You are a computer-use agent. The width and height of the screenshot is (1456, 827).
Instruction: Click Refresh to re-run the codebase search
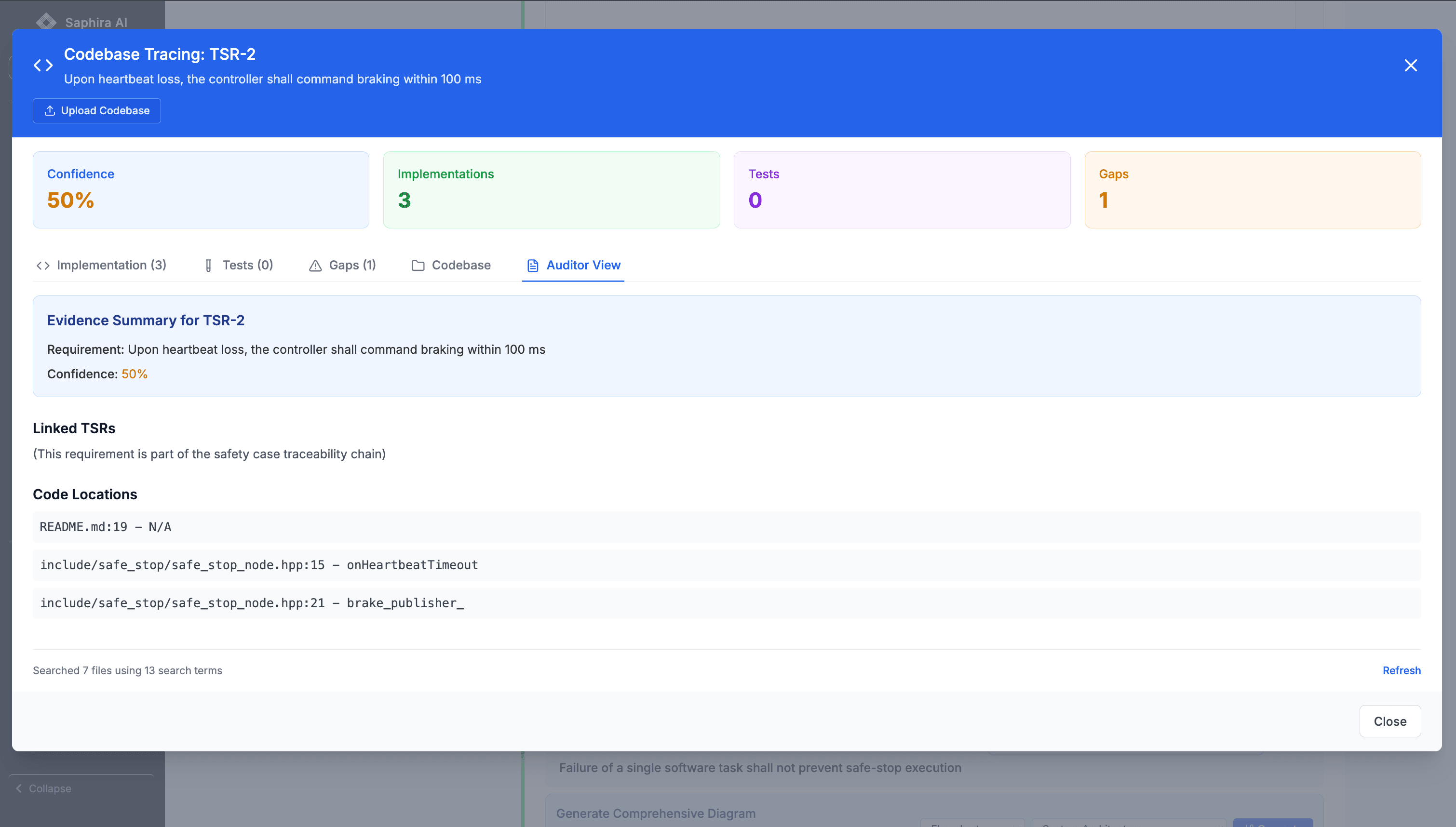(1402, 670)
